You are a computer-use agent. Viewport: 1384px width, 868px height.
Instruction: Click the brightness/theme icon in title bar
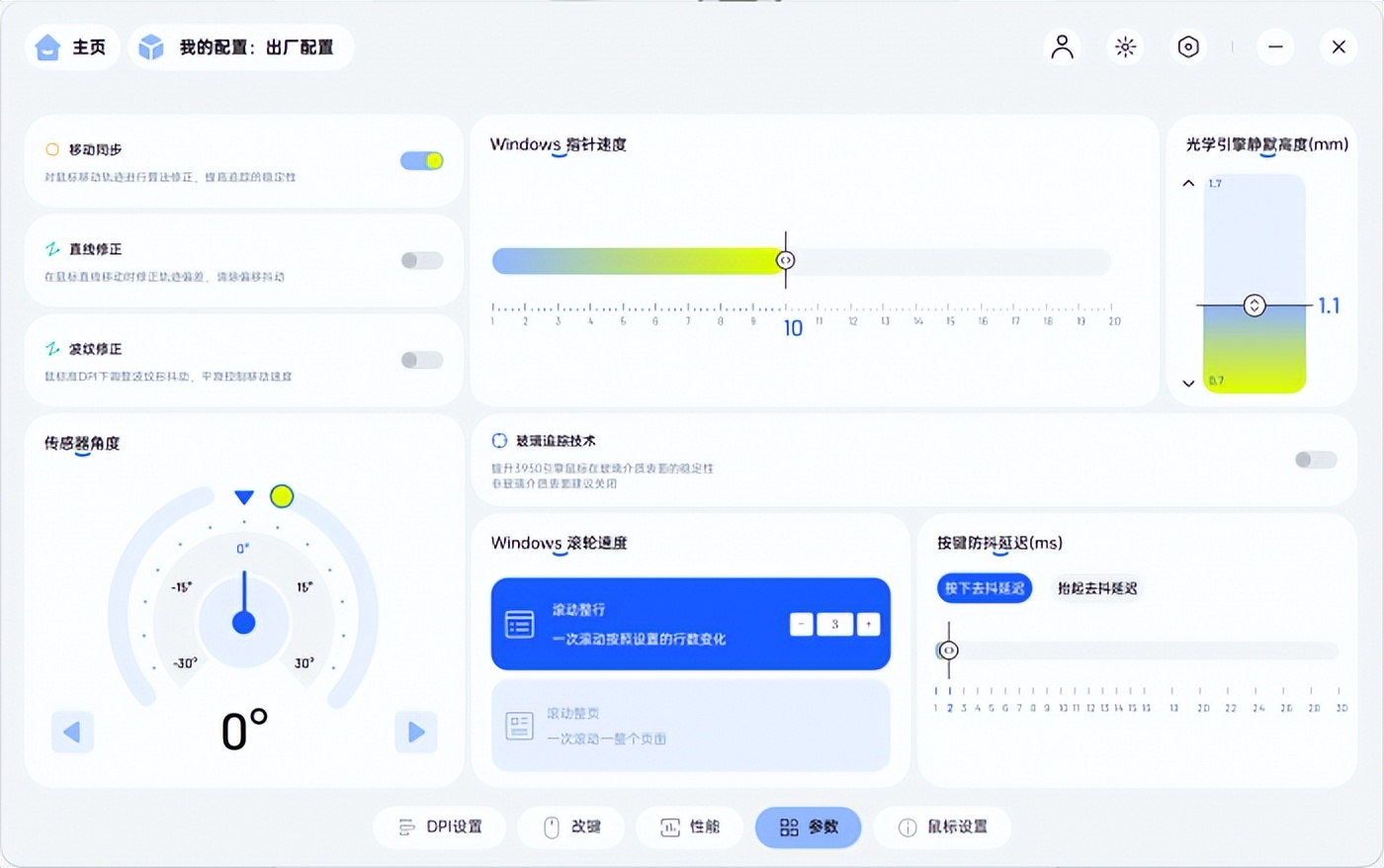pyautogui.click(x=1125, y=46)
